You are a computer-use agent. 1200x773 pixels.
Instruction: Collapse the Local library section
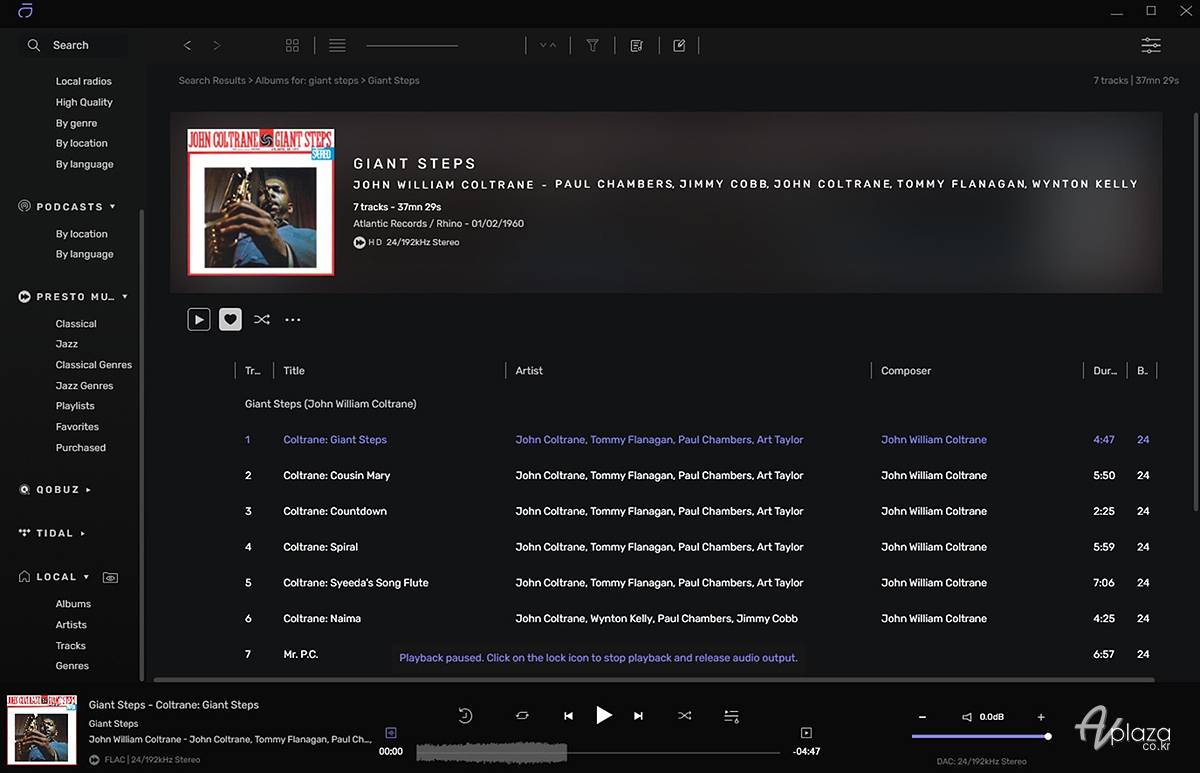(86, 577)
